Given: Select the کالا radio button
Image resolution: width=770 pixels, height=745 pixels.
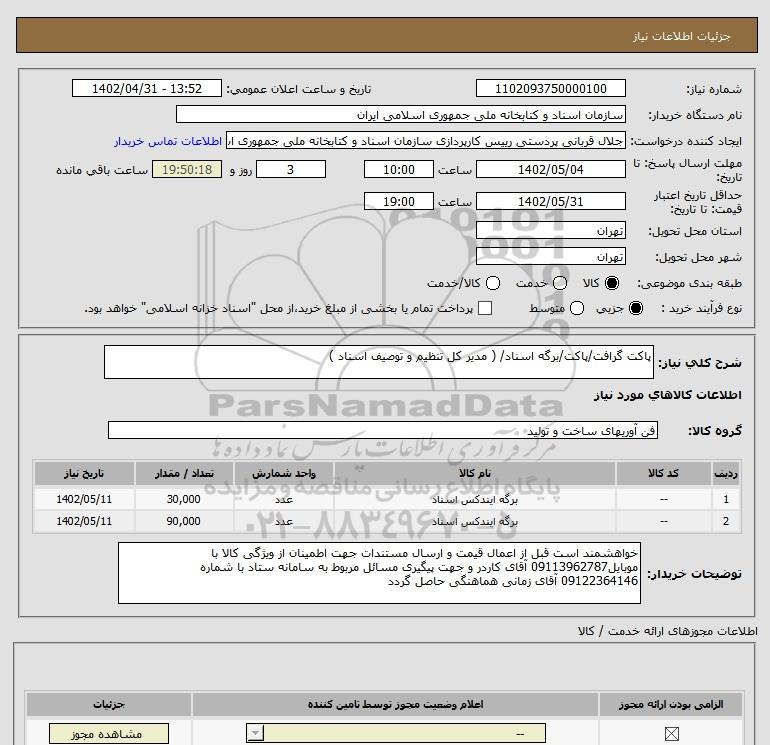Looking at the screenshot, I should (x=612, y=283).
